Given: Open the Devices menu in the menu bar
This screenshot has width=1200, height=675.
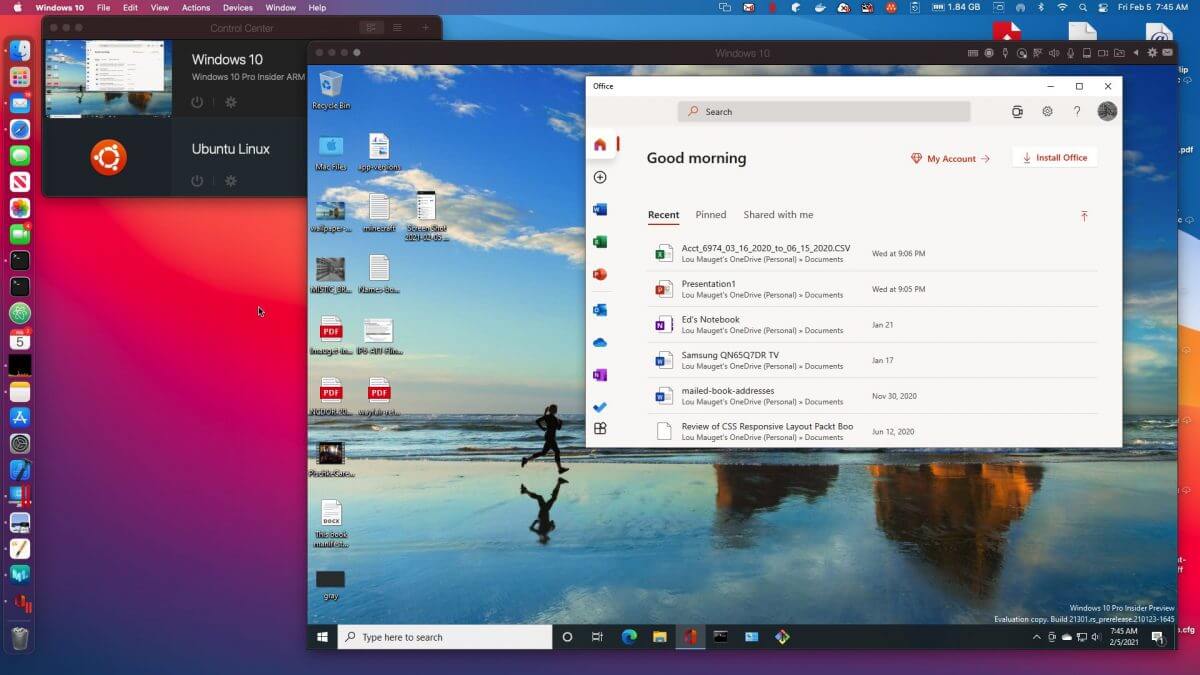Looking at the screenshot, I should click(237, 8).
